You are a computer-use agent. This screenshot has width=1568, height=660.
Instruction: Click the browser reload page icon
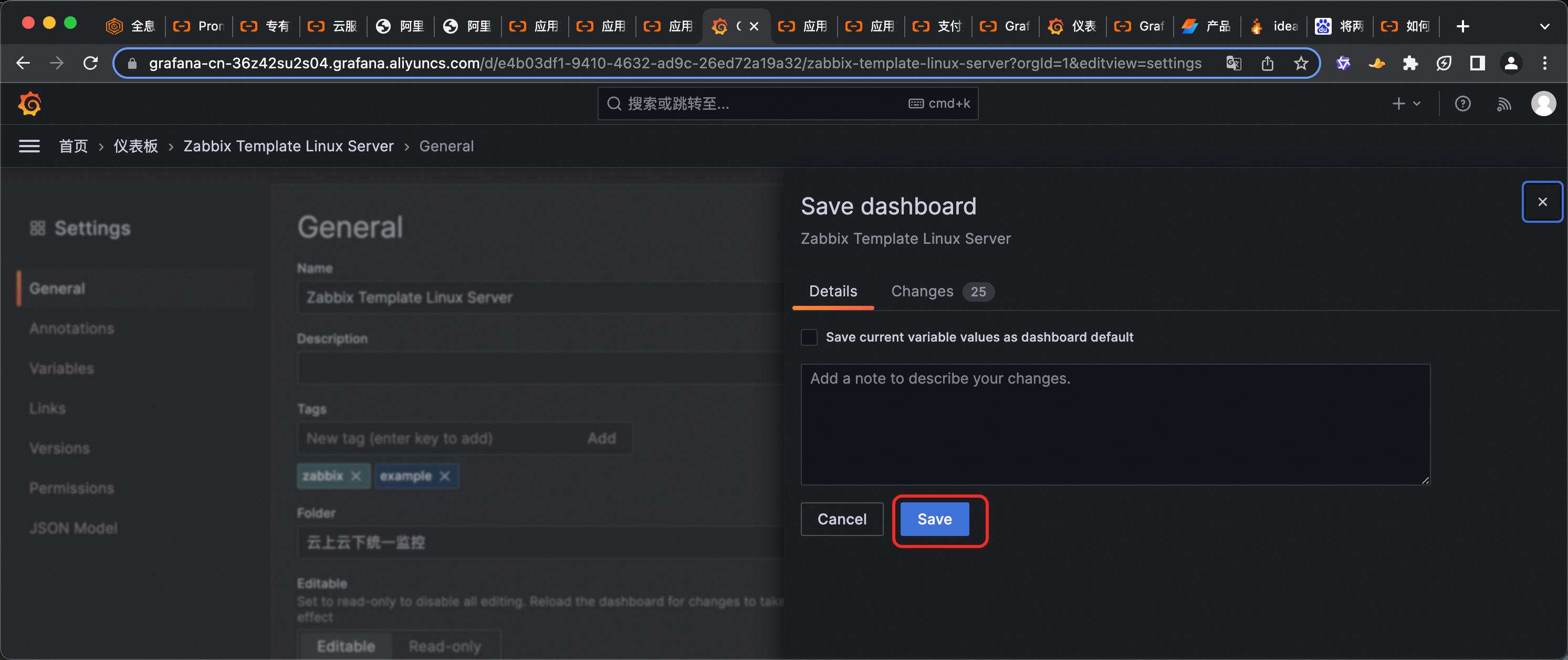click(x=91, y=63)
